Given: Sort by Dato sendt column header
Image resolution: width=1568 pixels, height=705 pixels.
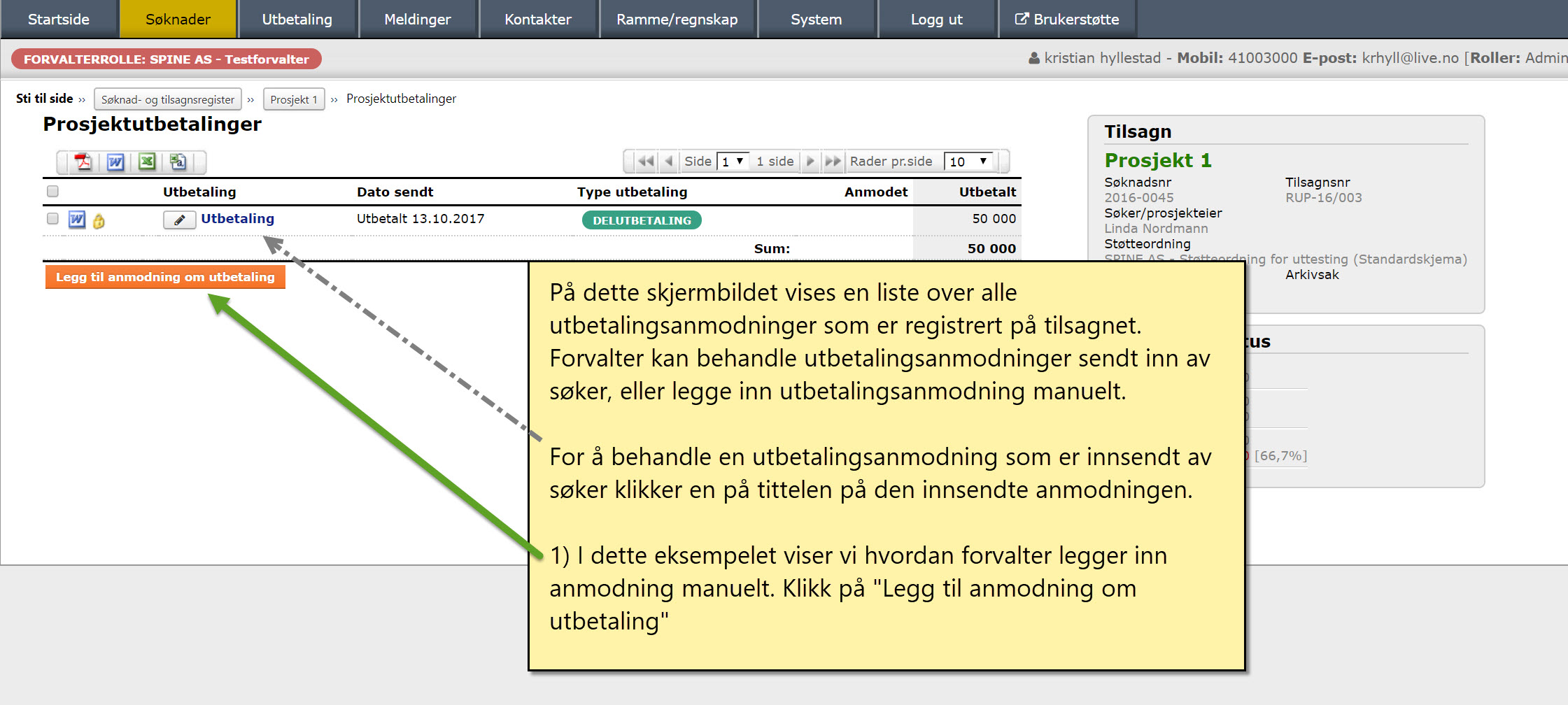Looking at the screenshot, I should (x=395, y=192).
